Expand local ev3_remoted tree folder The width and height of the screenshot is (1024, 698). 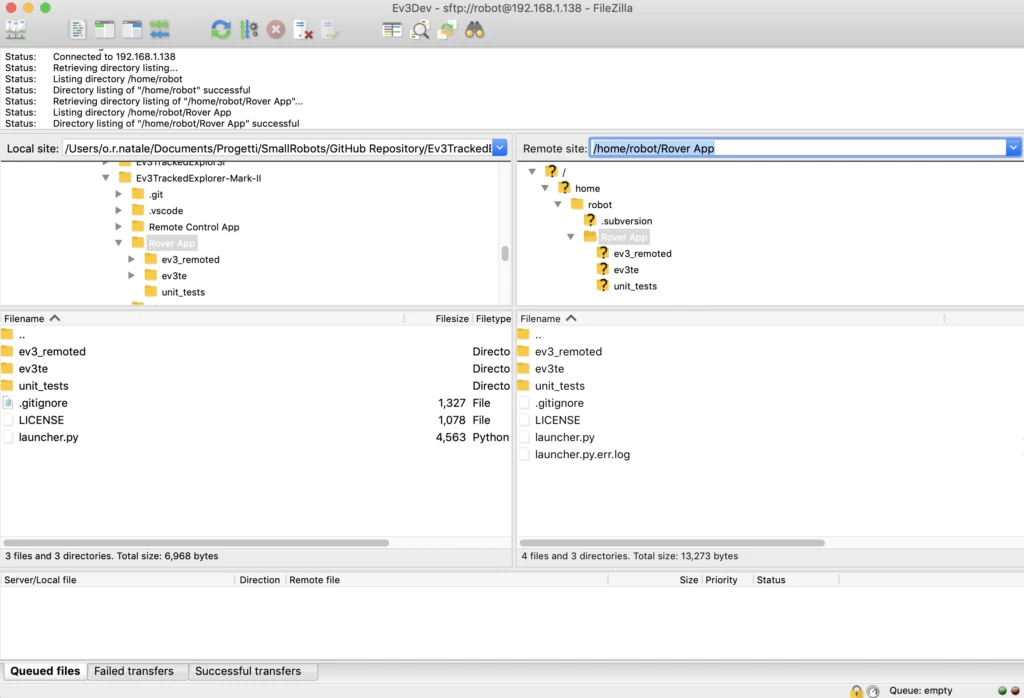point(131,259)
